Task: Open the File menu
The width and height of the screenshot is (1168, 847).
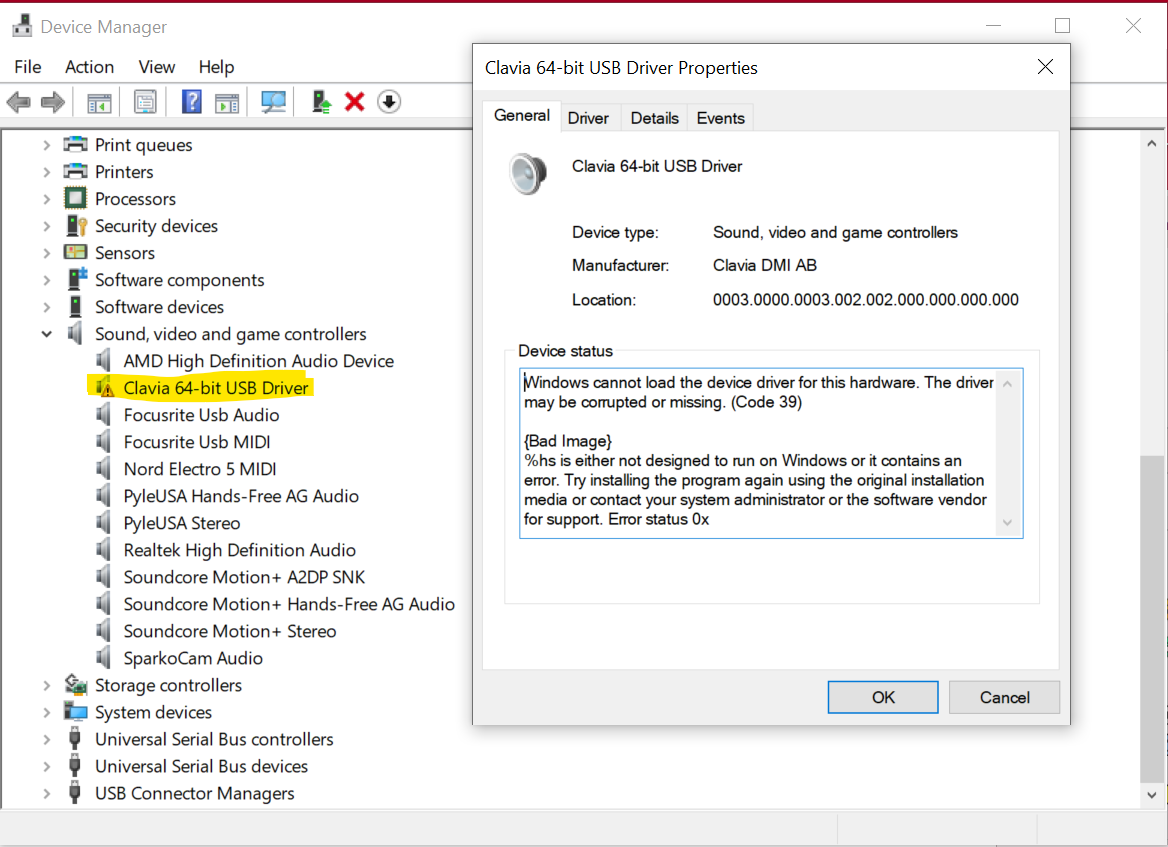Action: (x=28, y=67)
